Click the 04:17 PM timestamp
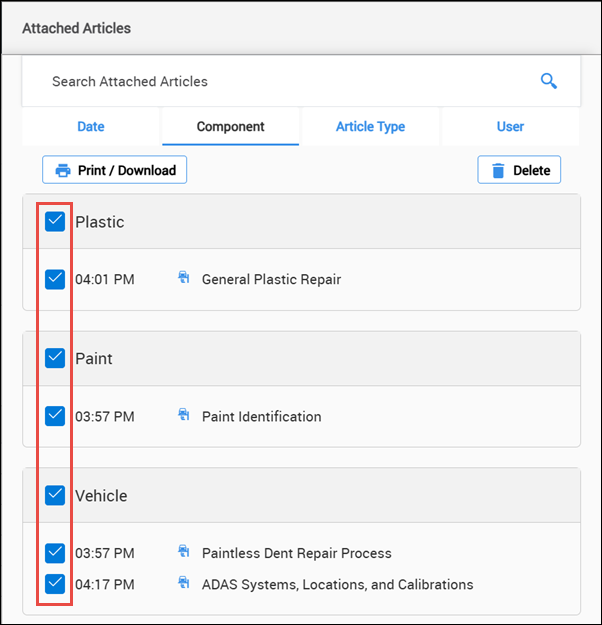This screenshot has width=602, height=625. [x=105, y=584]
